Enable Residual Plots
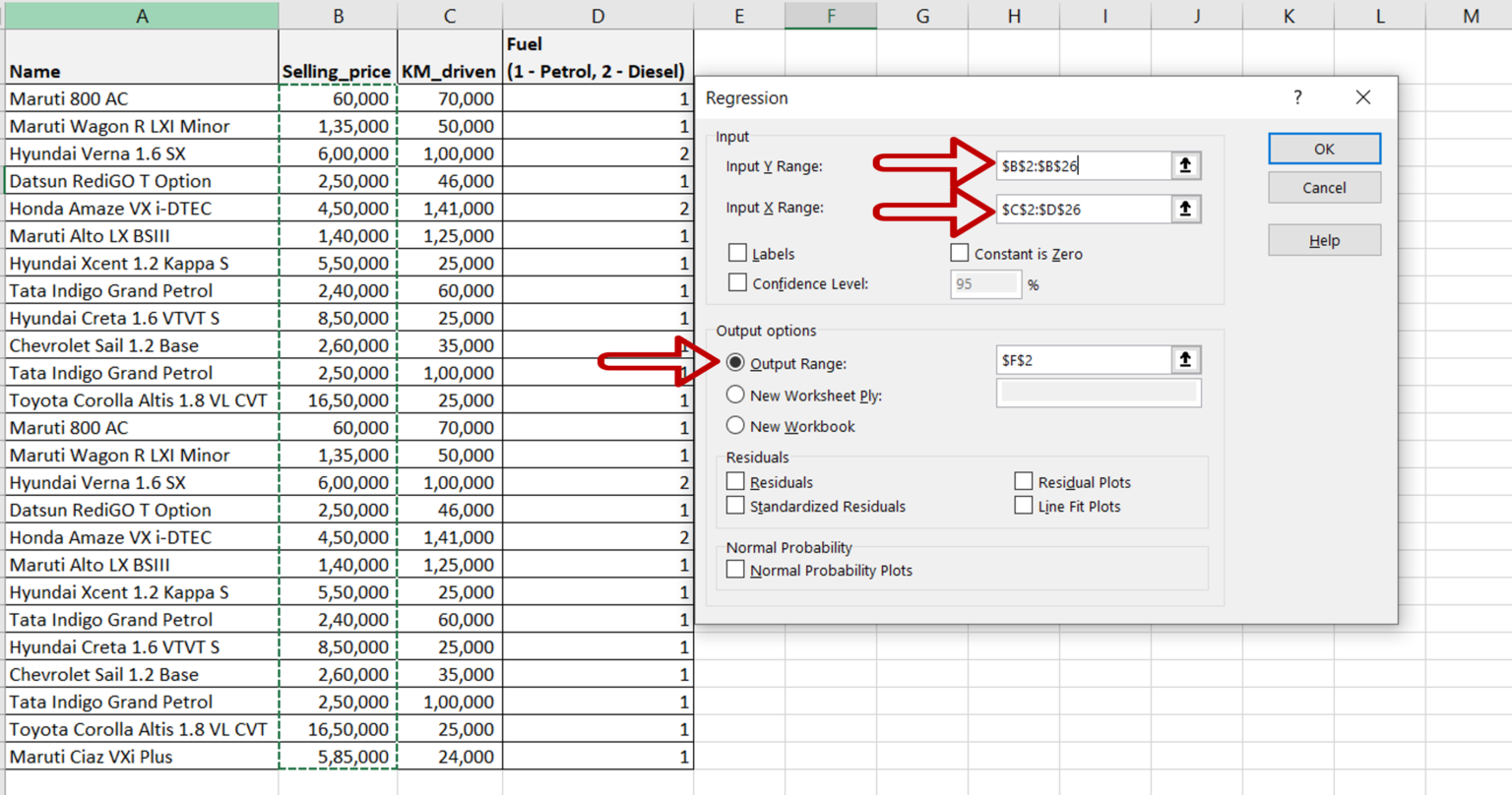 (1024, 480)
